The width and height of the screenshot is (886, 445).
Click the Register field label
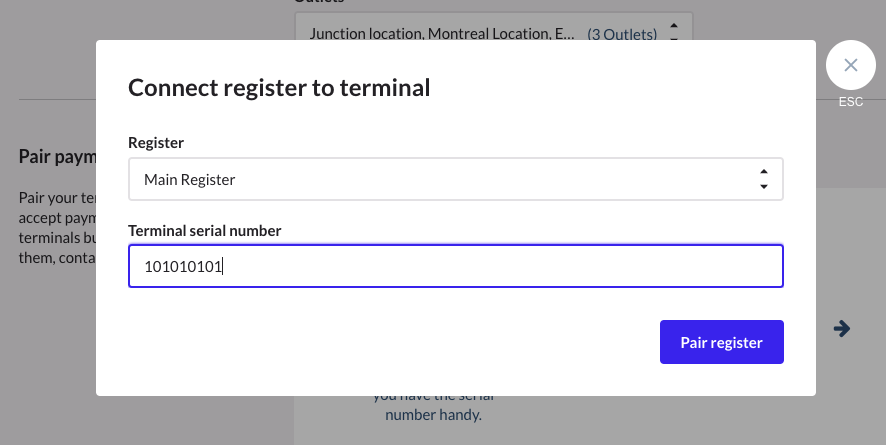pos(156,143)
